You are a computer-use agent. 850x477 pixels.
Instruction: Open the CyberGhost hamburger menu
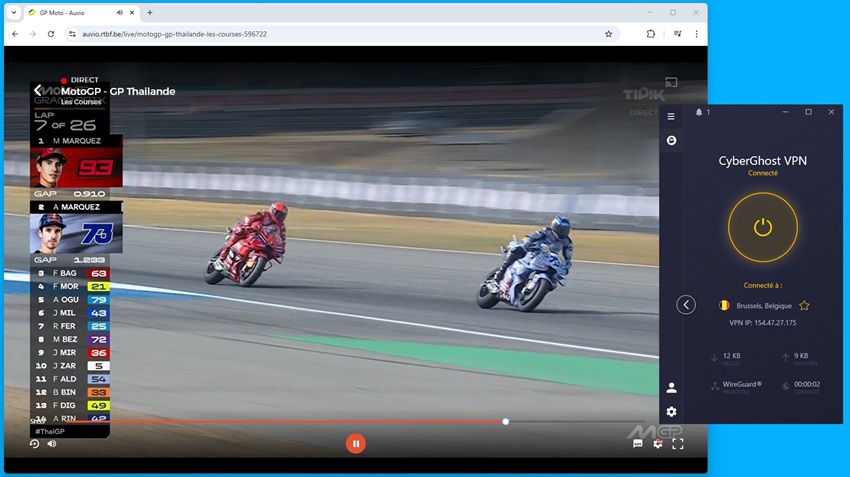pyautogui.click(x=671, y=117)
